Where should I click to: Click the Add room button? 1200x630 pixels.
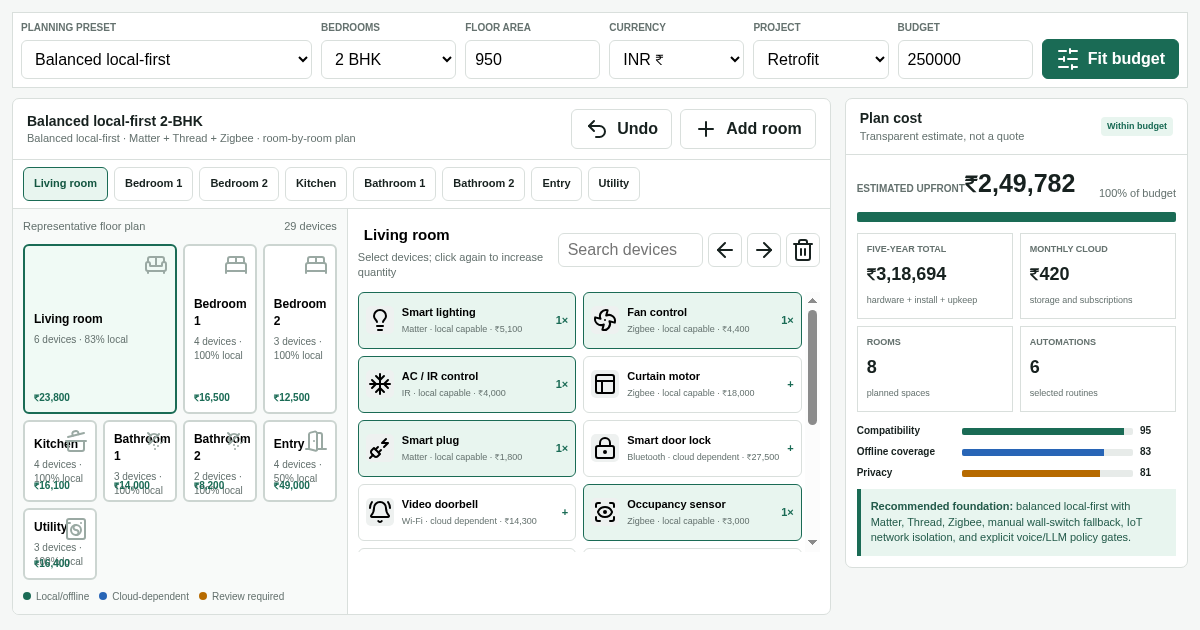tap(748, 129)
